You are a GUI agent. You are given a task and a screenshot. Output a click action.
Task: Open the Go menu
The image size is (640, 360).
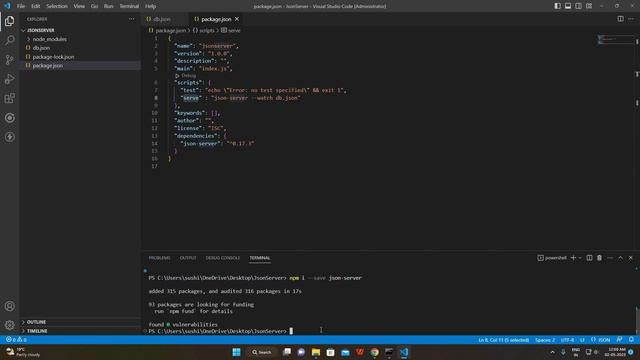(94, 6)
